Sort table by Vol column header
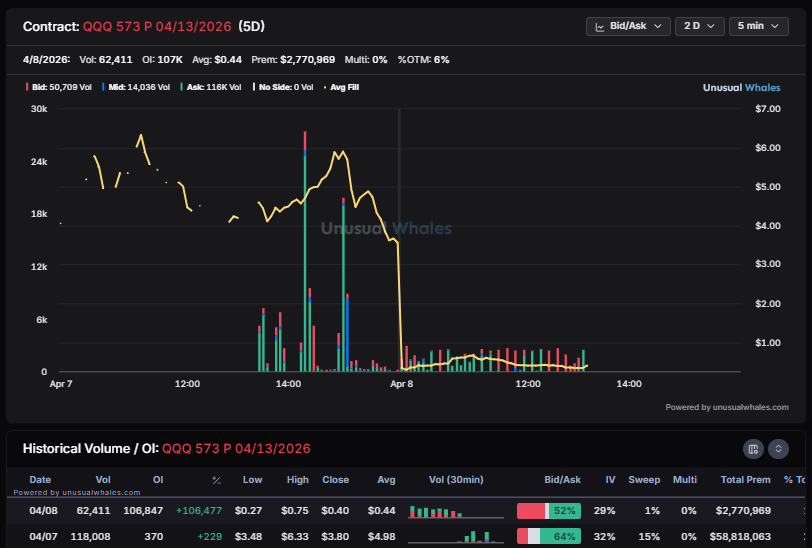 coord(103,480)
